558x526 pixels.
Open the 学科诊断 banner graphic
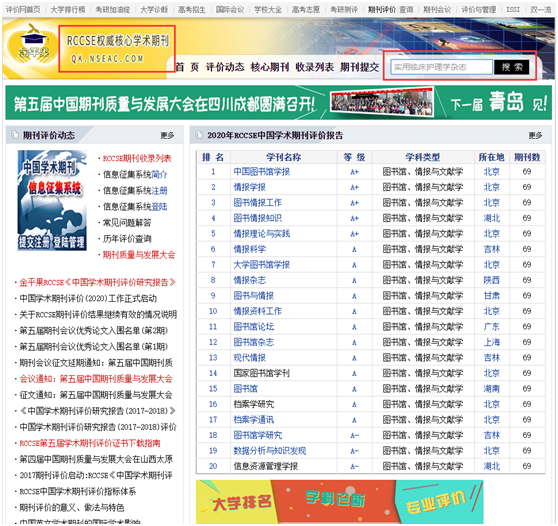click(335, 502)
